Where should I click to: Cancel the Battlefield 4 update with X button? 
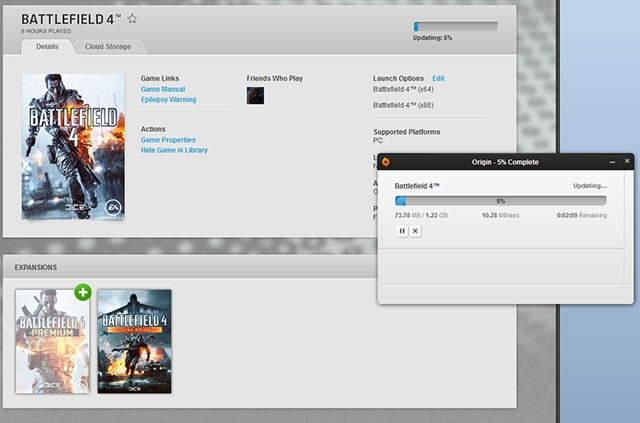click(415, 231)
